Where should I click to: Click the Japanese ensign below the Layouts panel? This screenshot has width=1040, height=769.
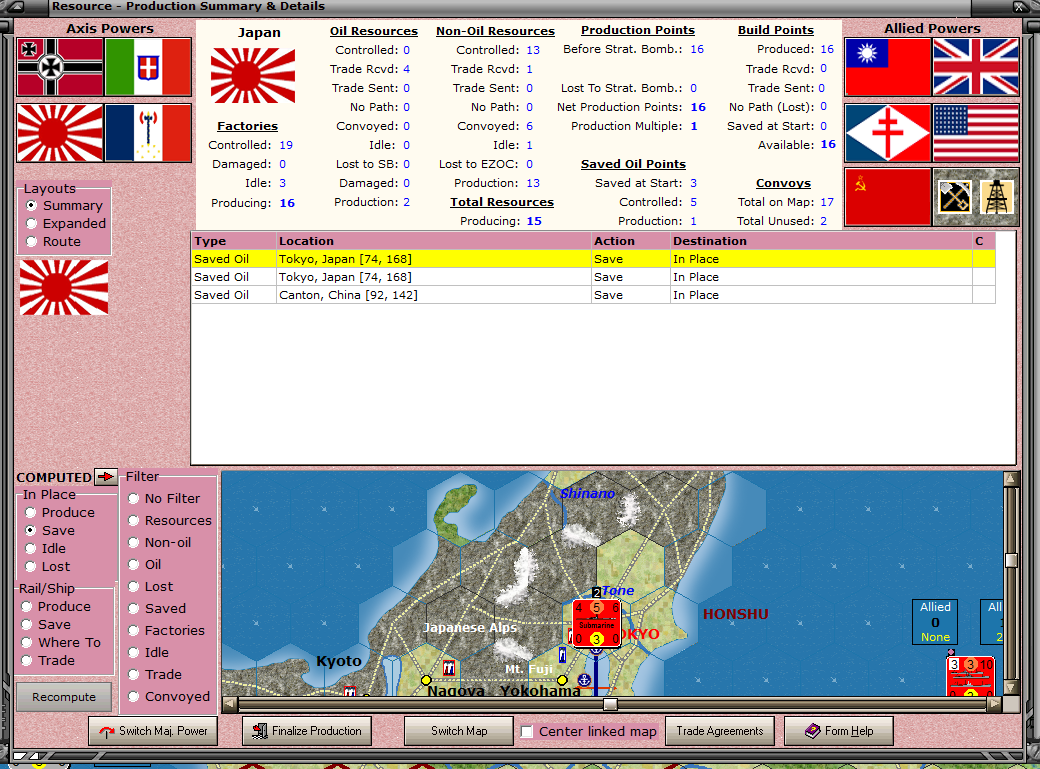pyautogui.click(x=63, y=286)
